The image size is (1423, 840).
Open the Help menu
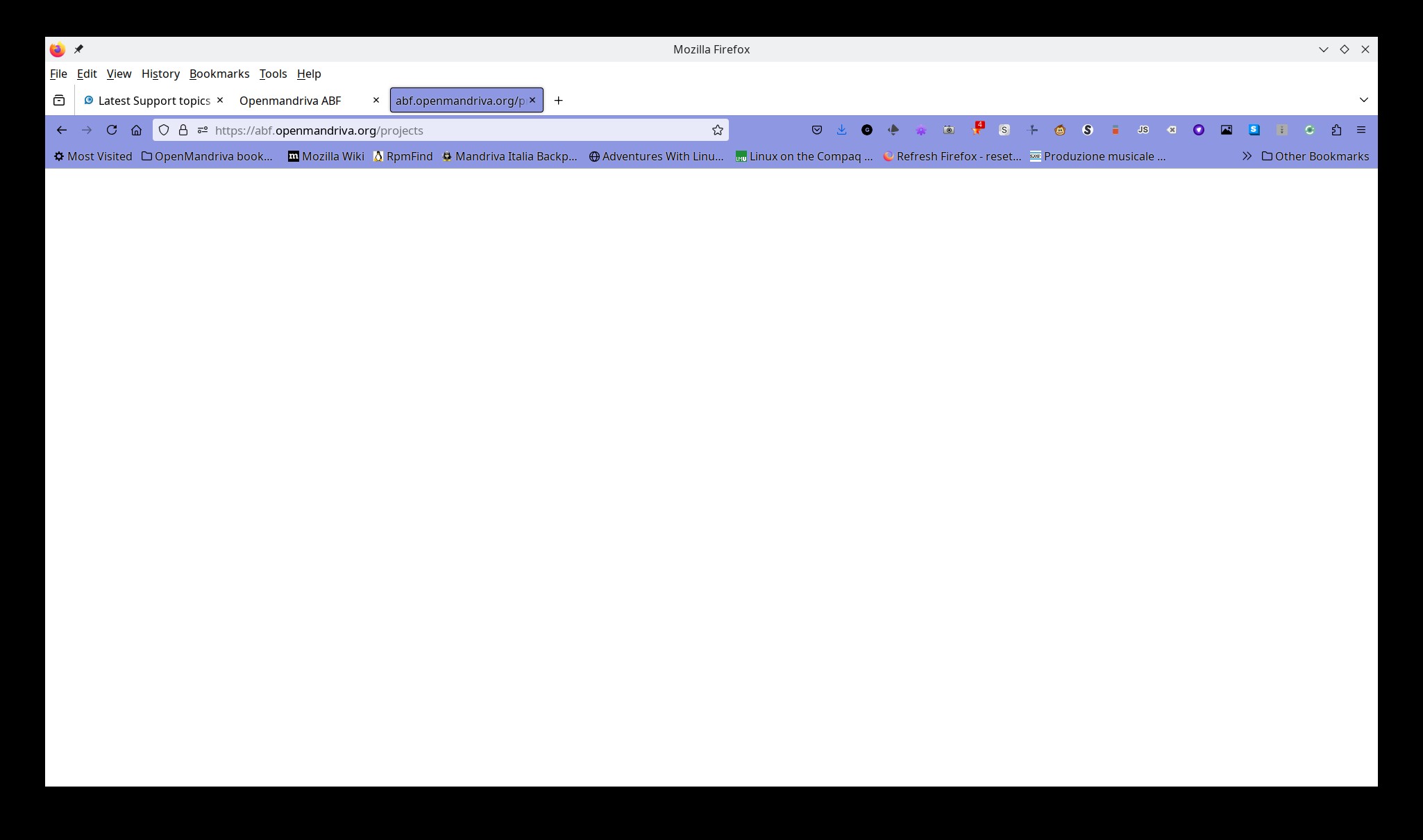[x=309, y=74]
